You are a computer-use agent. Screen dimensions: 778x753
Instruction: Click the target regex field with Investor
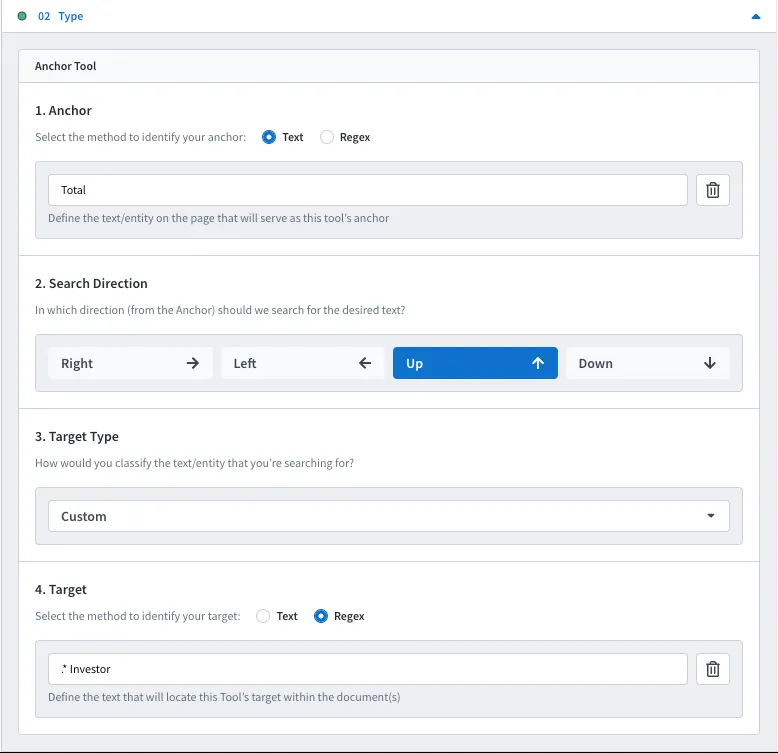[x=368, y=669]
